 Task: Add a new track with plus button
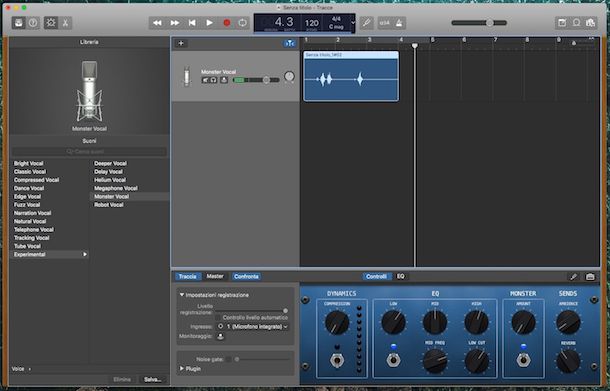coord(181,43)
